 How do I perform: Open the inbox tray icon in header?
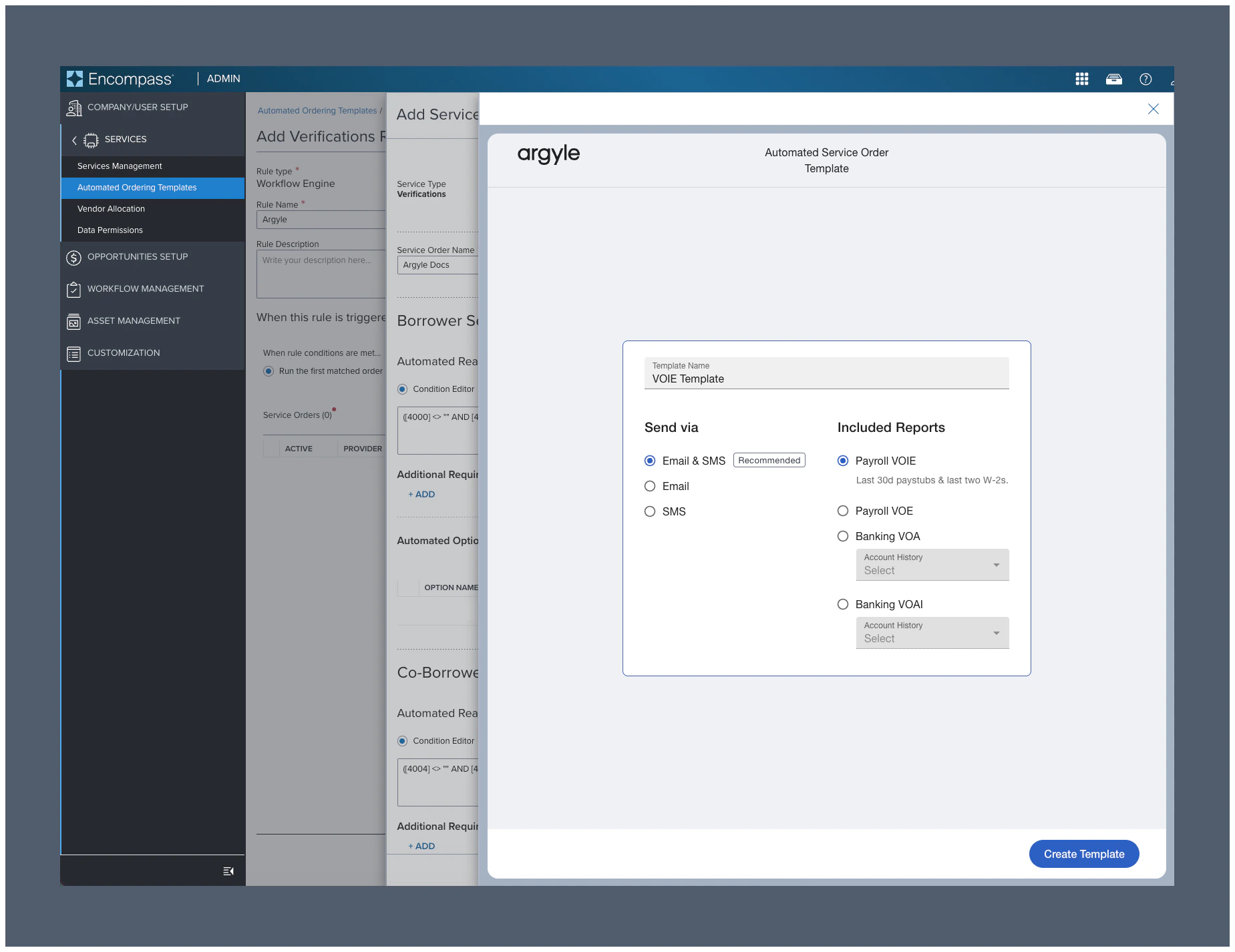coord(1114,79)
